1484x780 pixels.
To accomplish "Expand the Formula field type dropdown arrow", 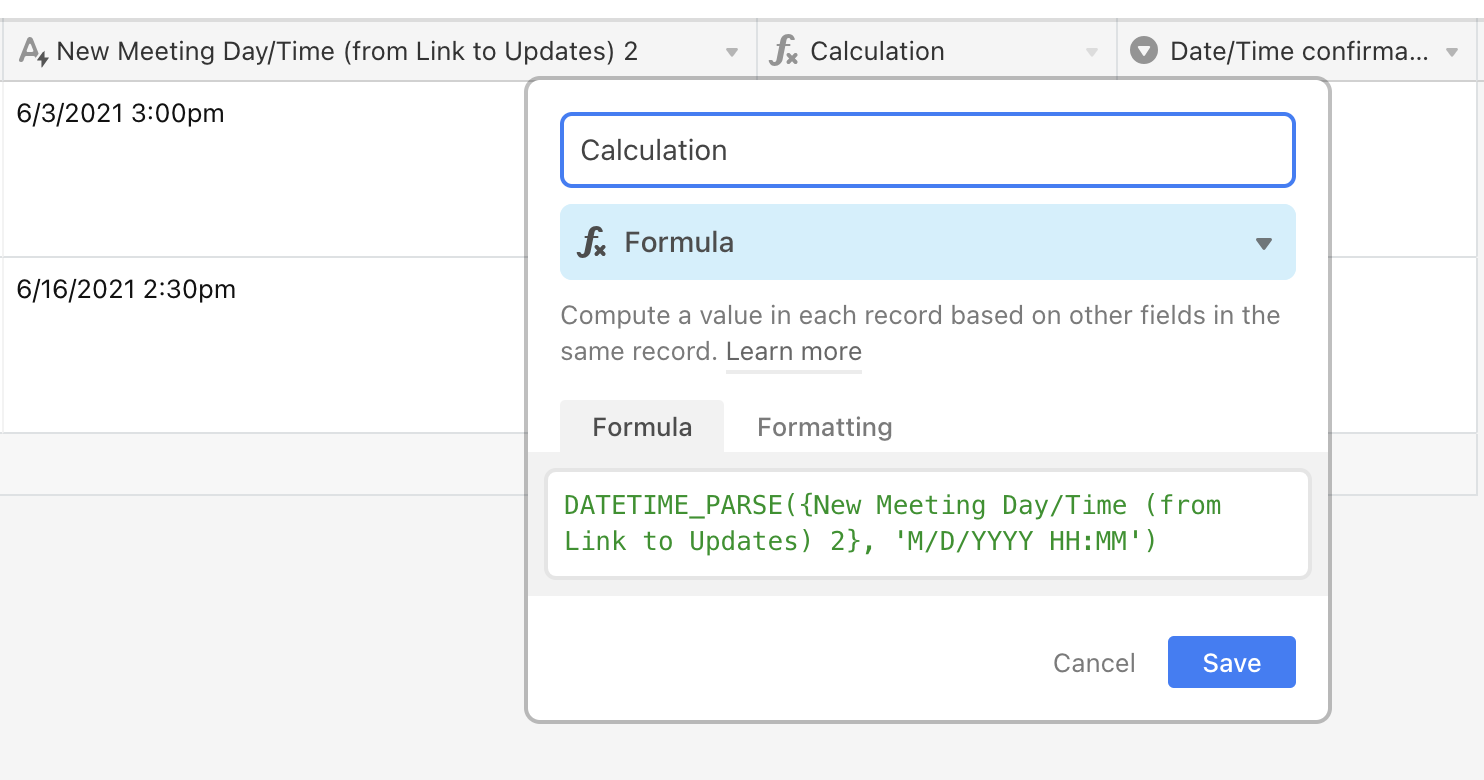I will pyautogui.click(x=1264, y=243).
